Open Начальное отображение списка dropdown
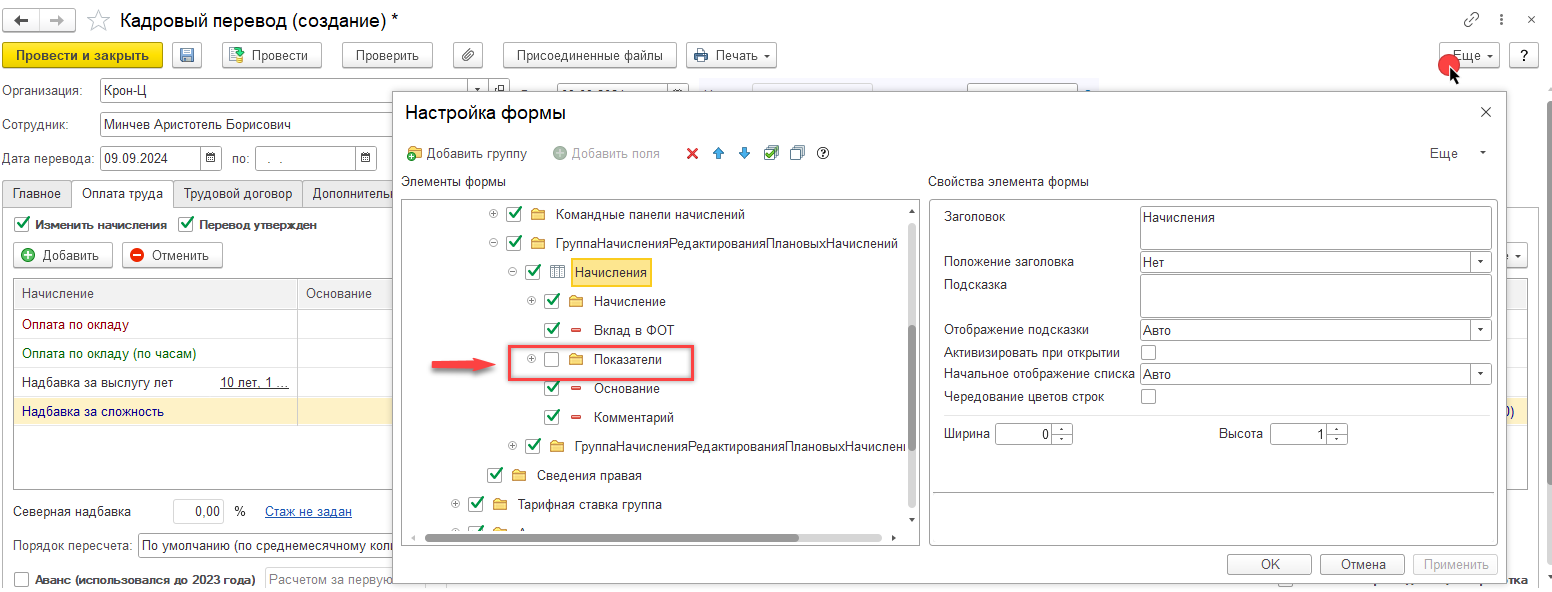1552x592 pixels. pyautogui.click(x=1480, y=374)
